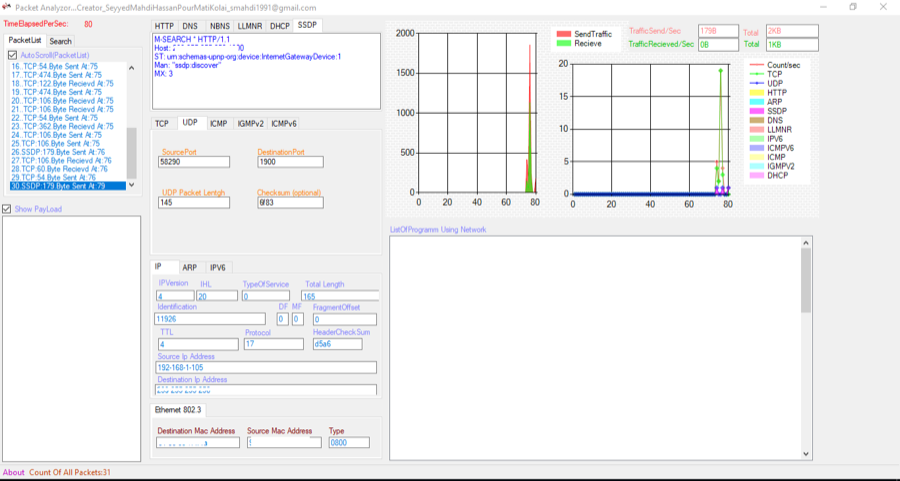
Task: Click the Protocol field showing 17
Action: coord(274,344)
